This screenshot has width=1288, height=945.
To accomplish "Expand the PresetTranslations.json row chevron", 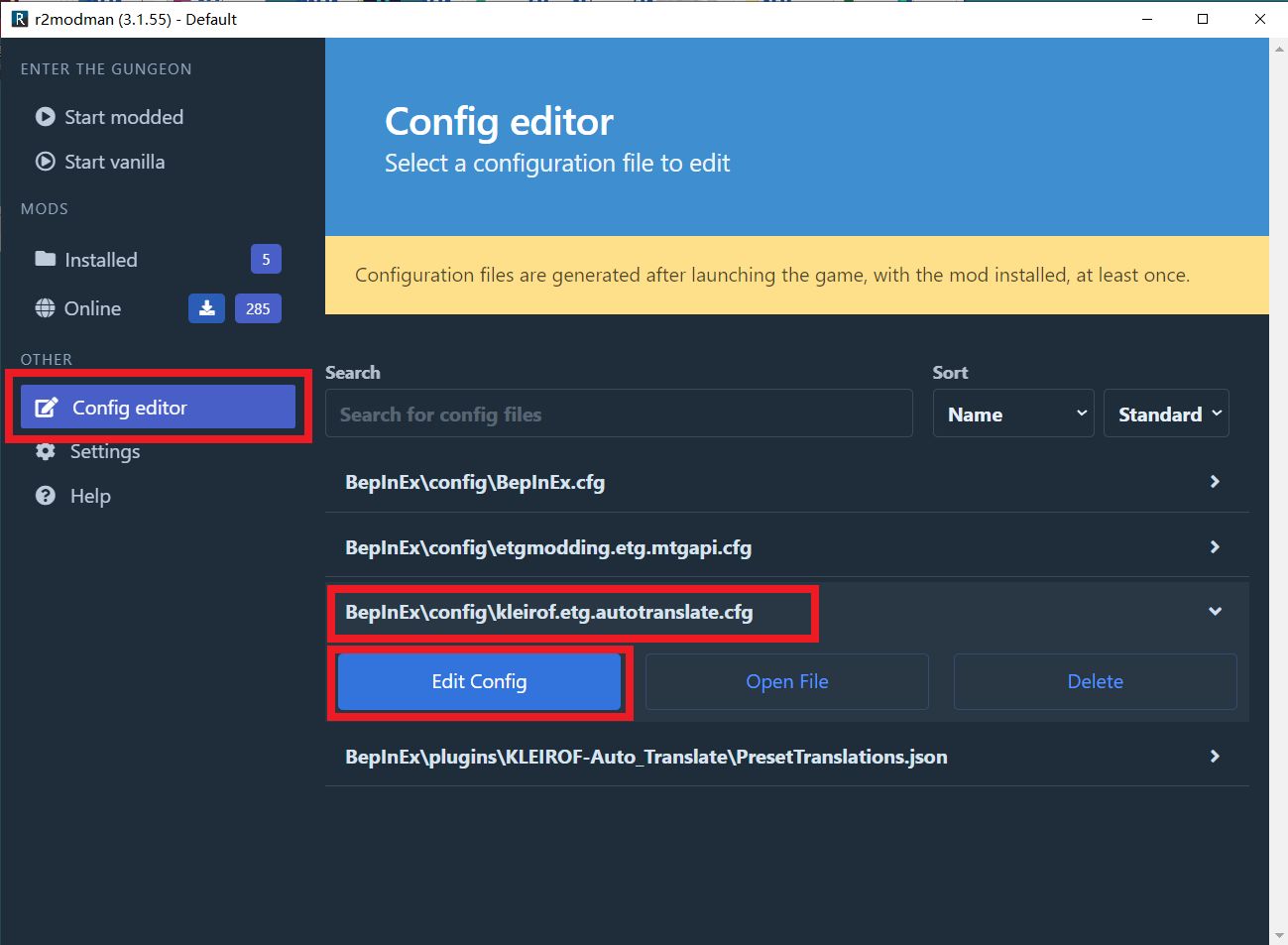I will coord(1215,757).
